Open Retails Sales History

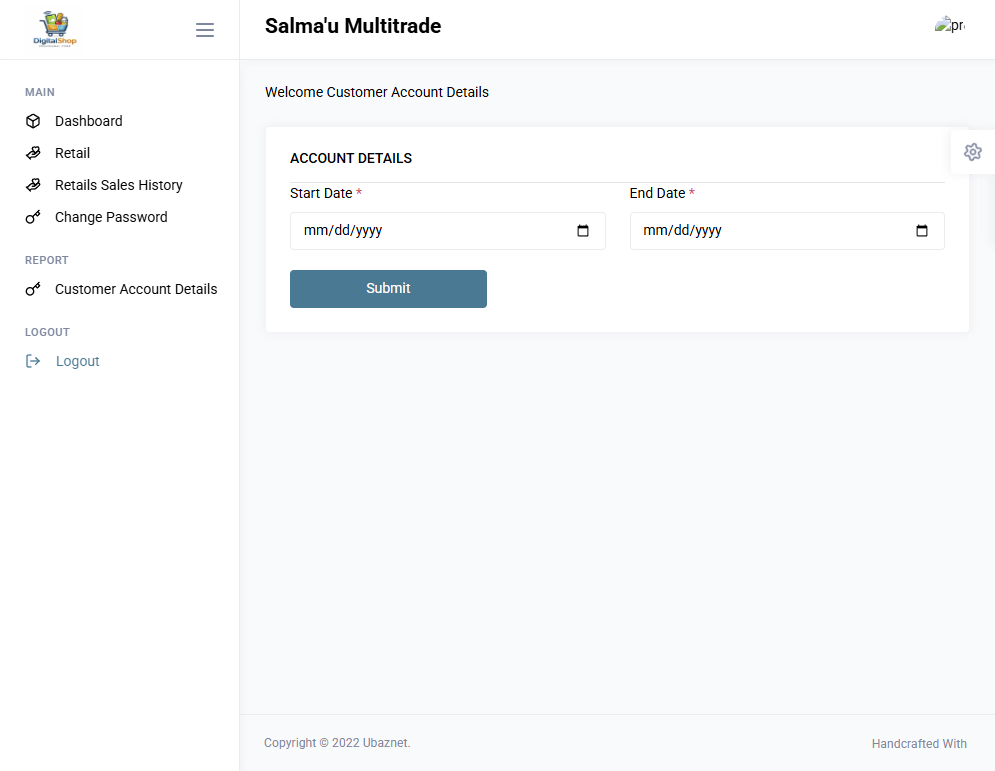119,185
